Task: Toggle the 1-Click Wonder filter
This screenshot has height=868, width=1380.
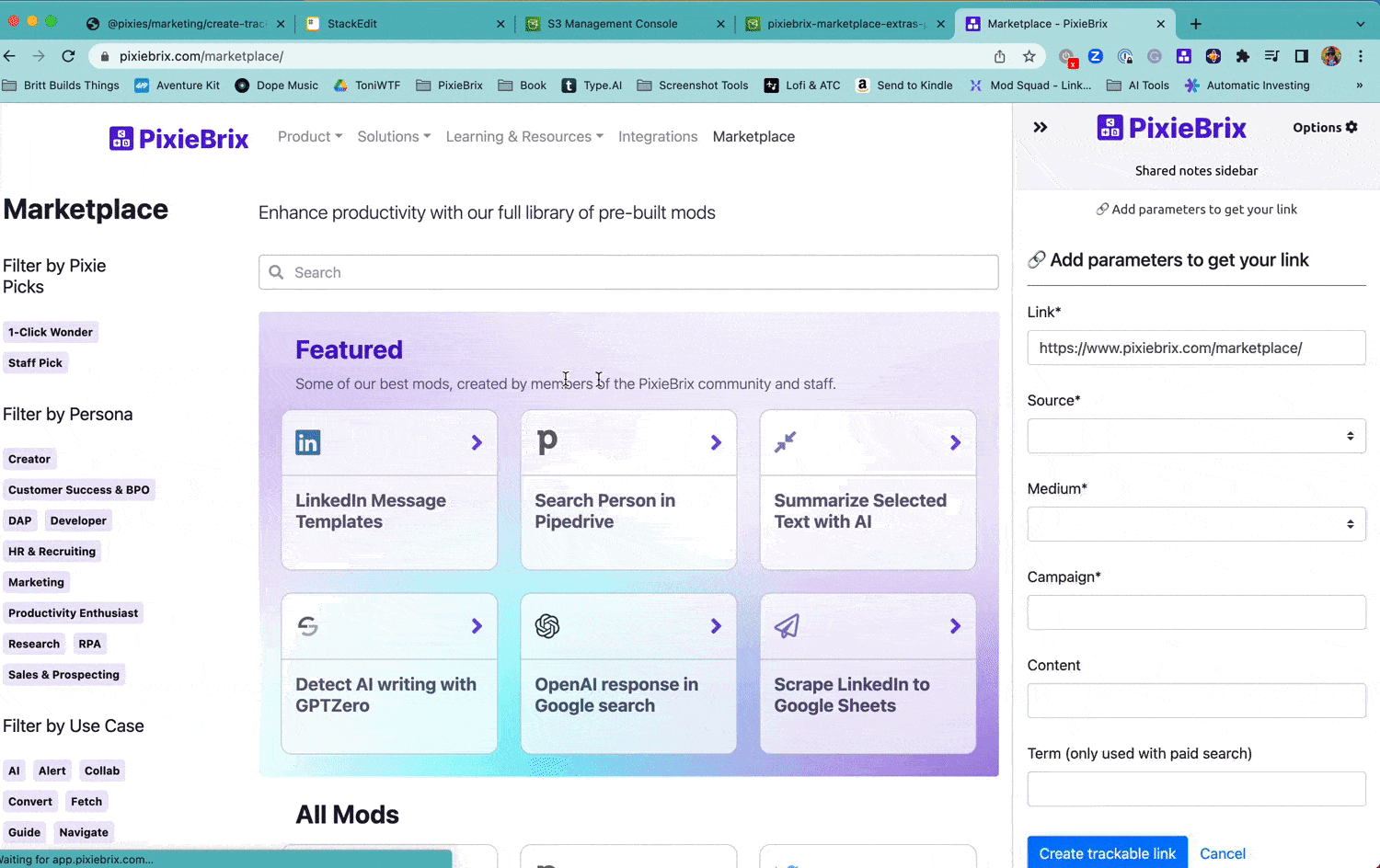Action: [51, 332]
